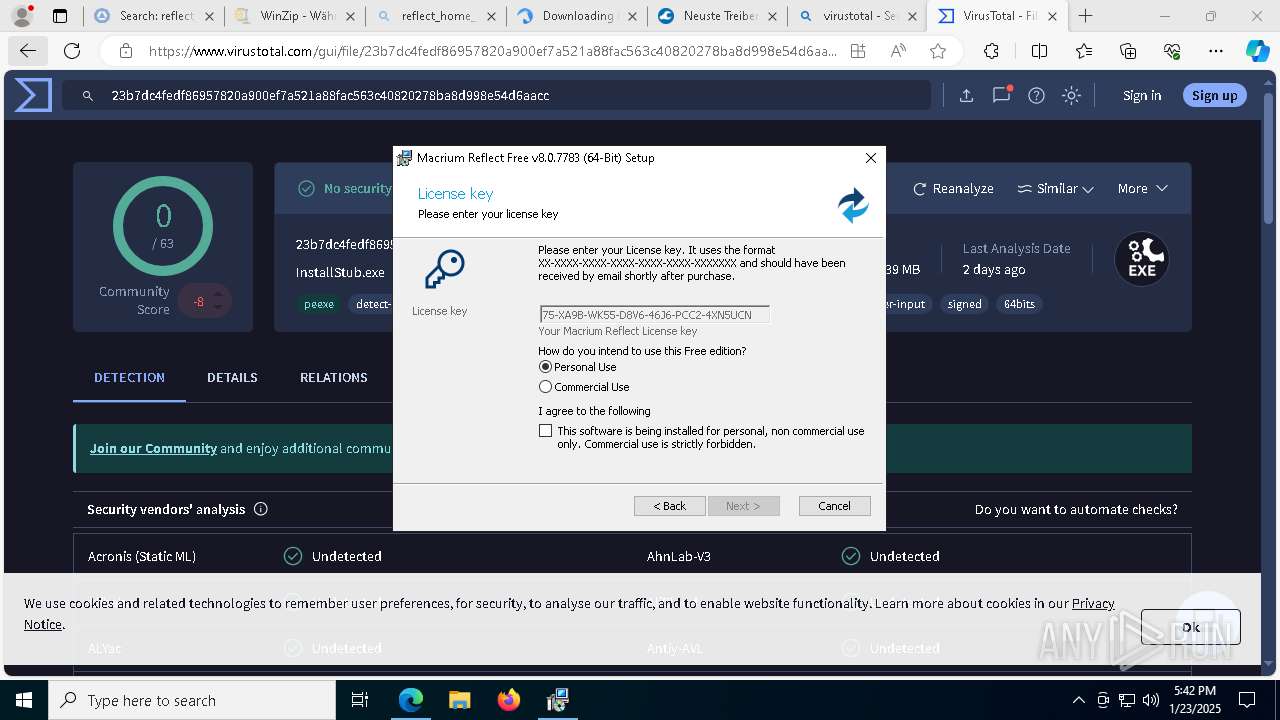Viewport: 1280px width, 720px height.
Task: Open the Join our Community link
Action: (153, 448)
